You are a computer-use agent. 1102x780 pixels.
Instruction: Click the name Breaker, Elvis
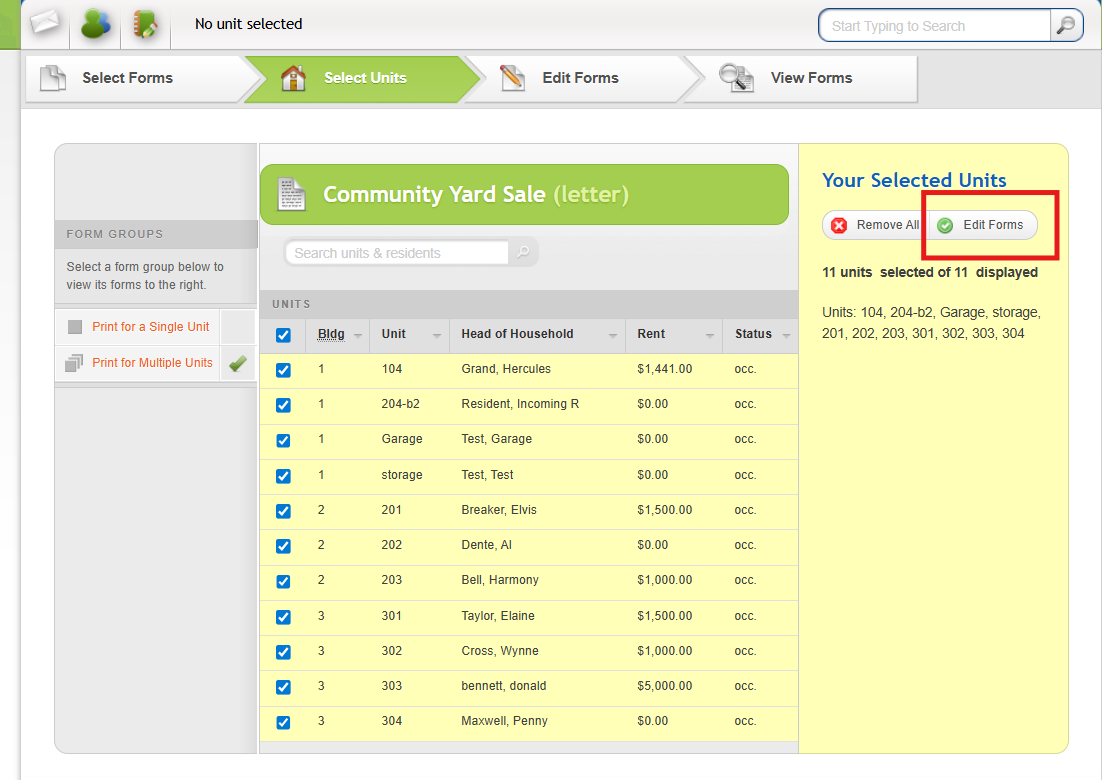pos(499,510)
